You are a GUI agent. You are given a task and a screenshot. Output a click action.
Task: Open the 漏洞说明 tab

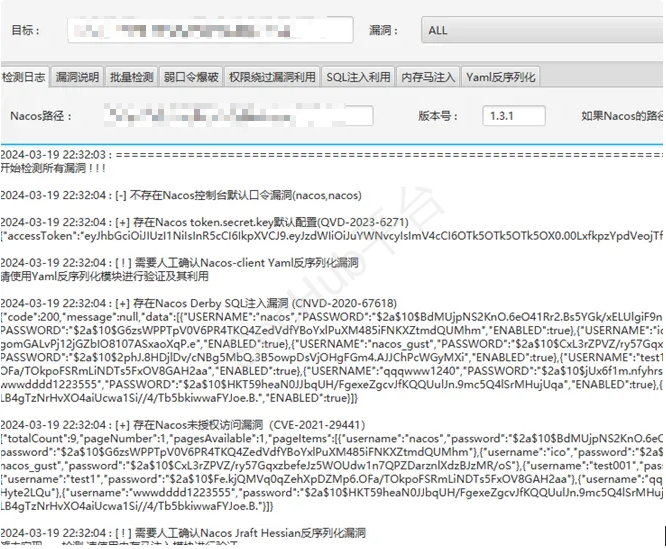tap(77, 76)
